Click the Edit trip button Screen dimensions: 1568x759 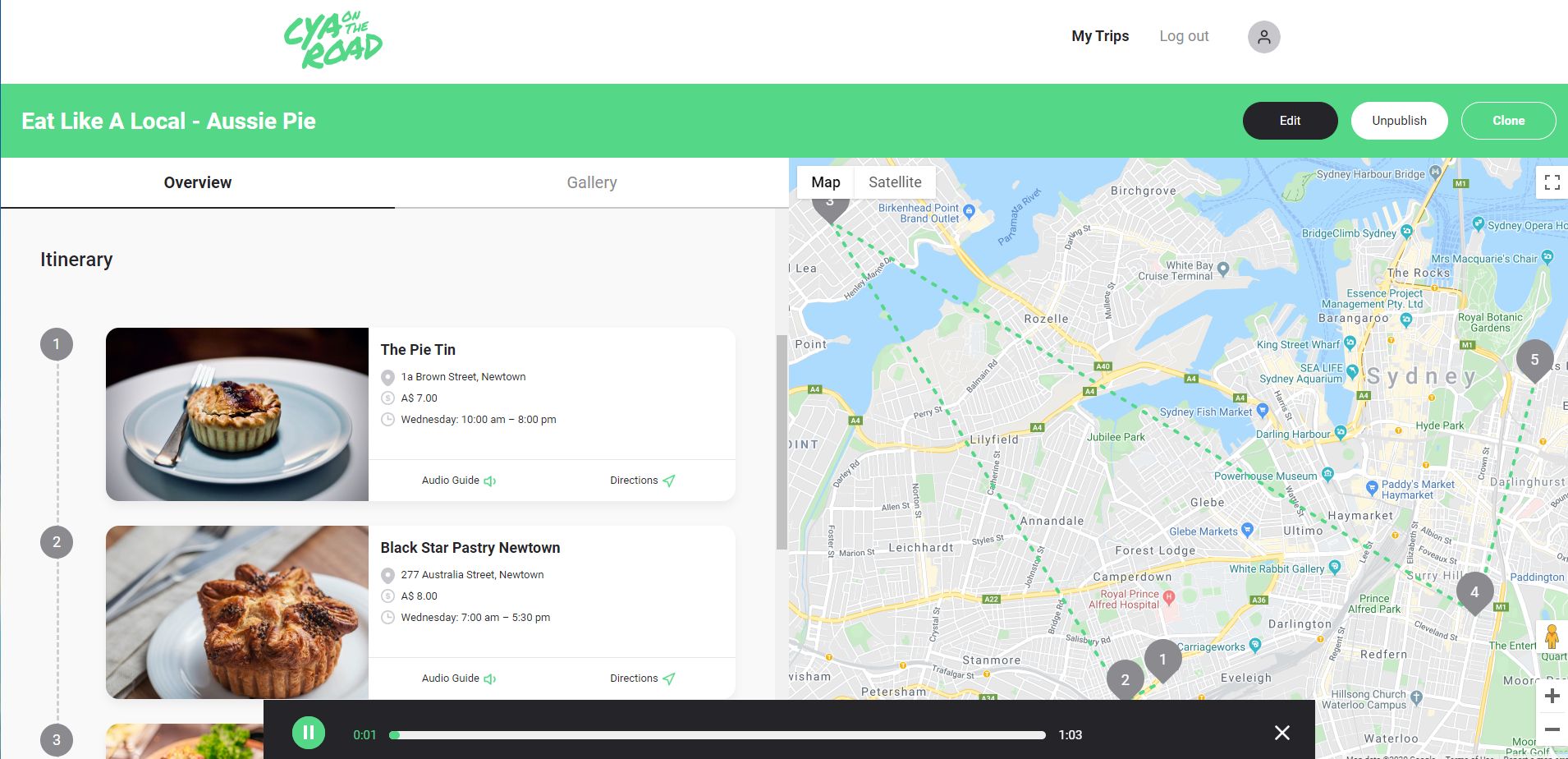[x=1290, y=121]
